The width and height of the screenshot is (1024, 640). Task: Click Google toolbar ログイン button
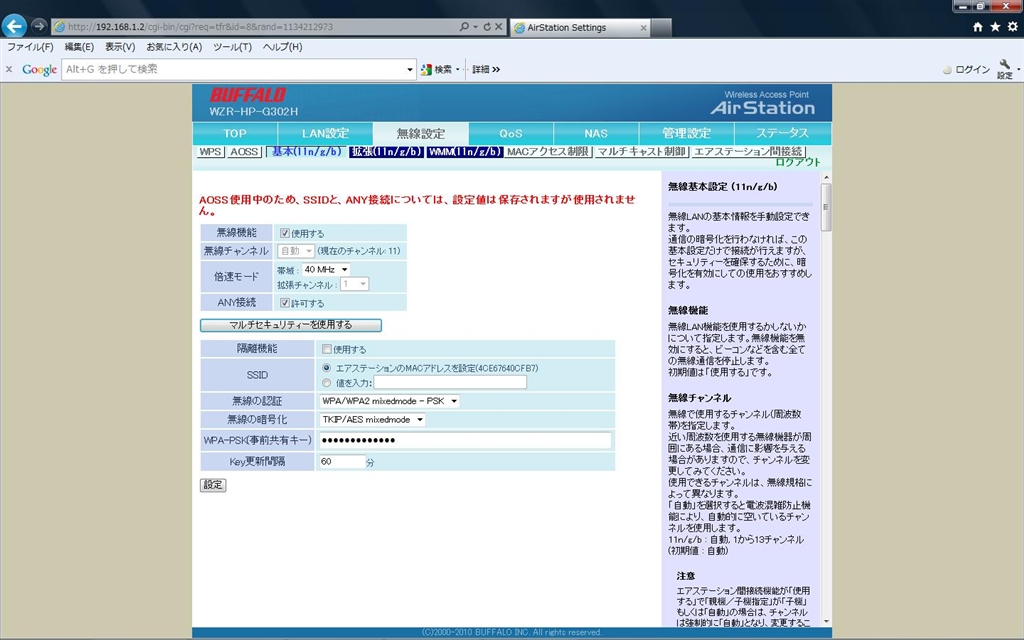click(x=967, y=69)
